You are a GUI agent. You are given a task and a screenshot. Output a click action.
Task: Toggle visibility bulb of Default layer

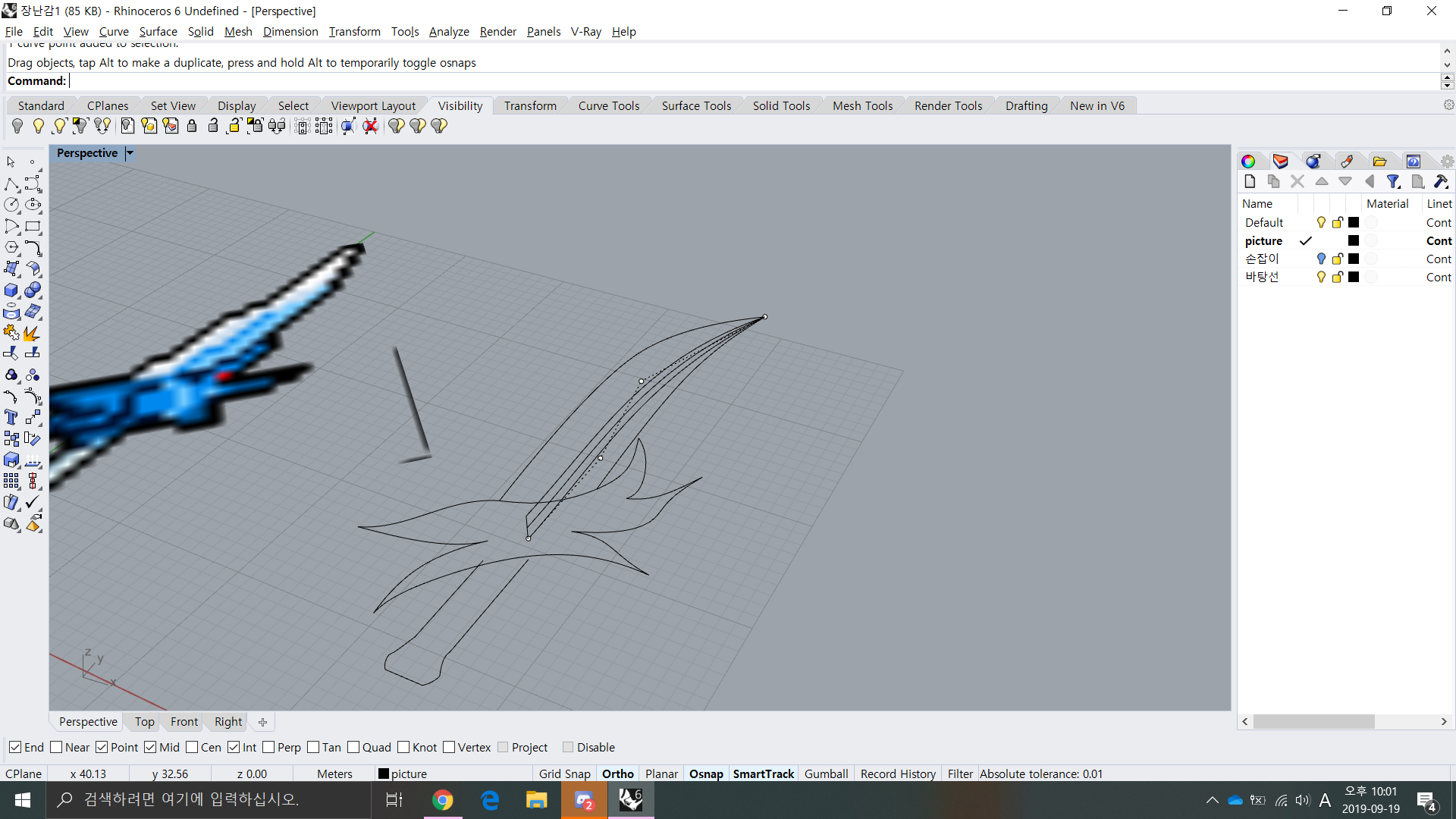(x=1321, y=222)
